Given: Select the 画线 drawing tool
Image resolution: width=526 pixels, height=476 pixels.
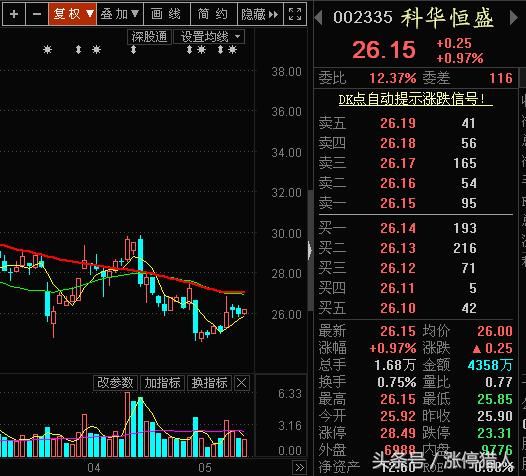Looking at the screenshot, I should point(167,14).
